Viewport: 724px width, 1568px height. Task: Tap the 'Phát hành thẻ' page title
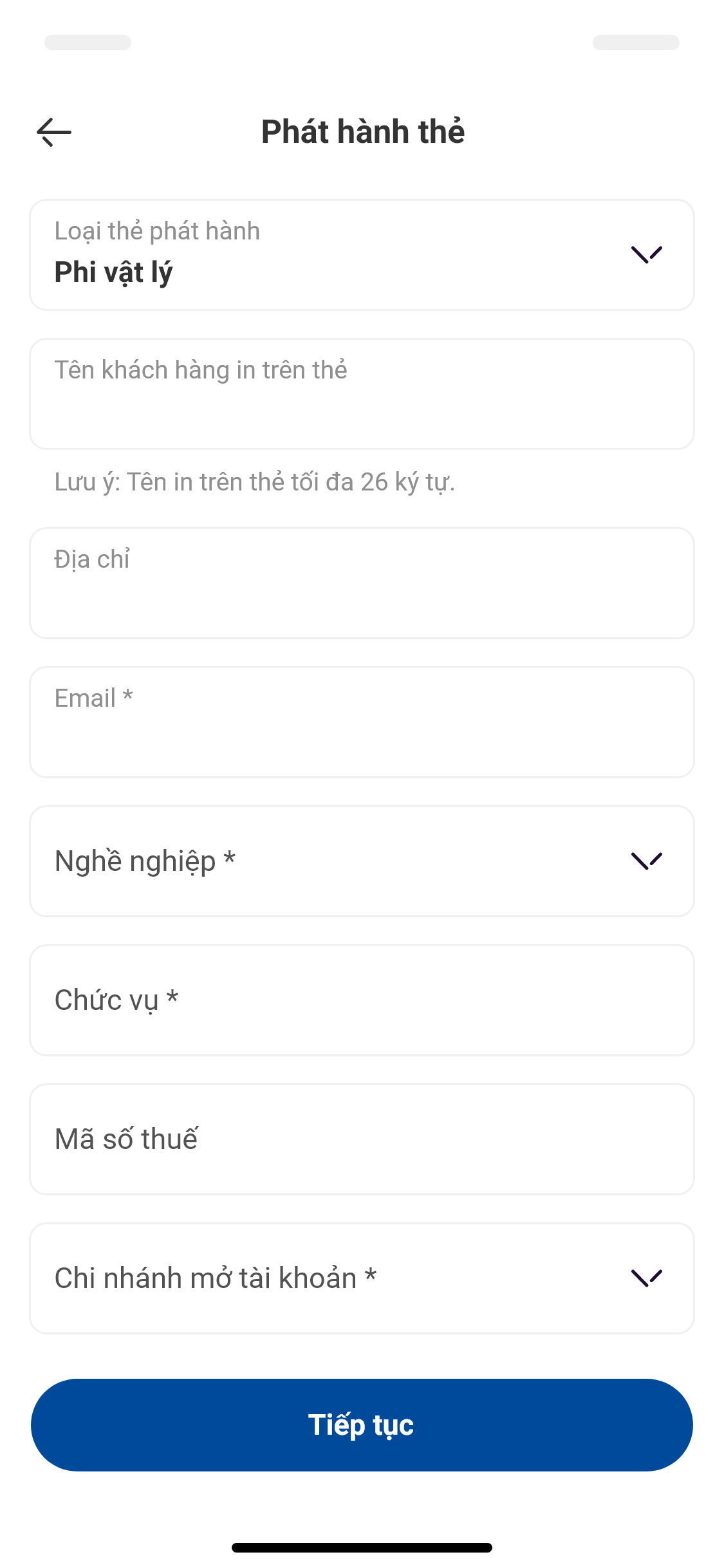(363, 132)
